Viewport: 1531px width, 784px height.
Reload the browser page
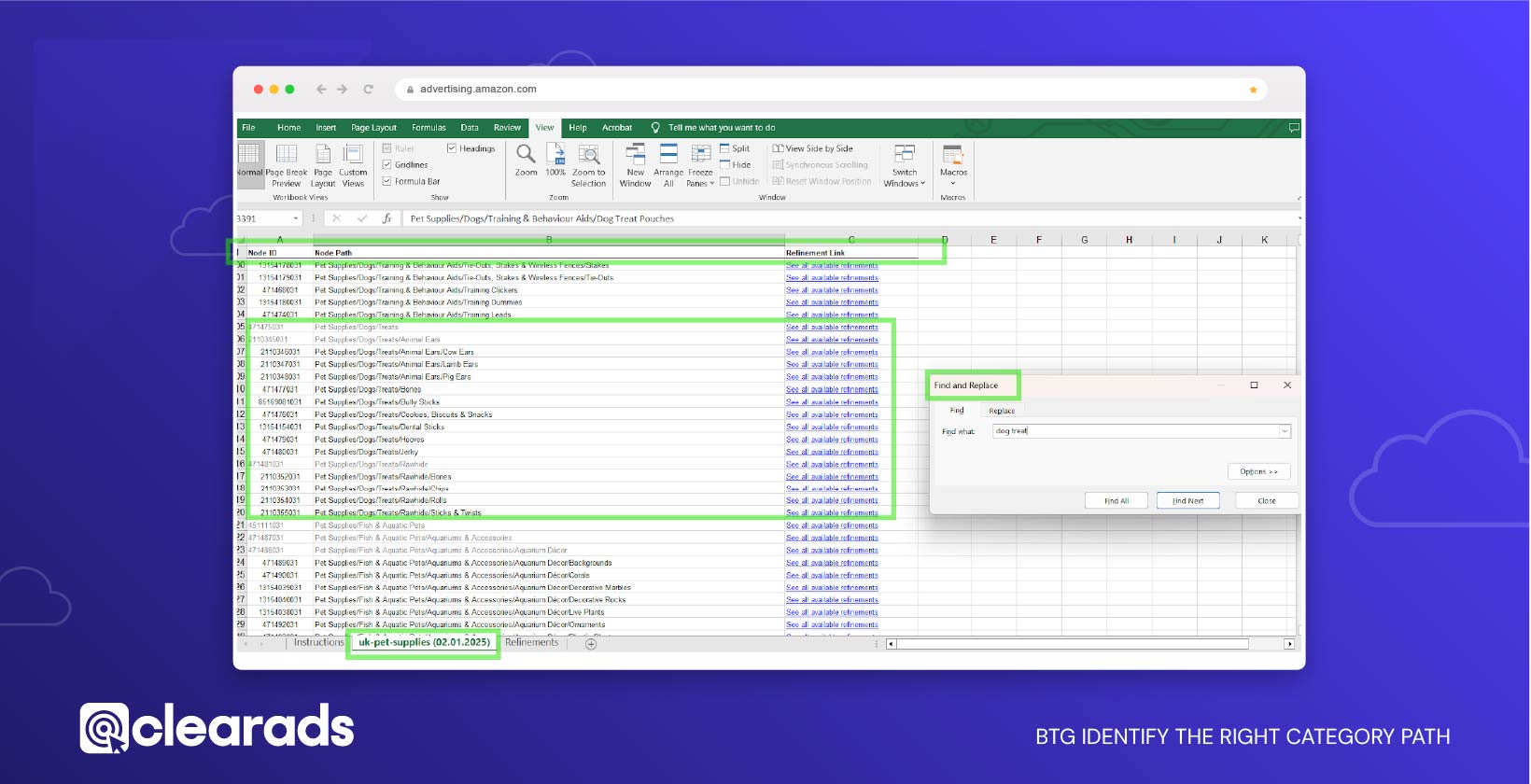[368, 90]
